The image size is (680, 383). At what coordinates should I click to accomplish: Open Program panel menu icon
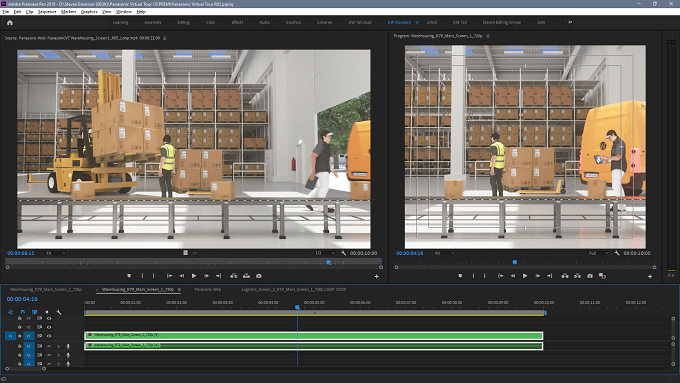[x=488, y=36]
